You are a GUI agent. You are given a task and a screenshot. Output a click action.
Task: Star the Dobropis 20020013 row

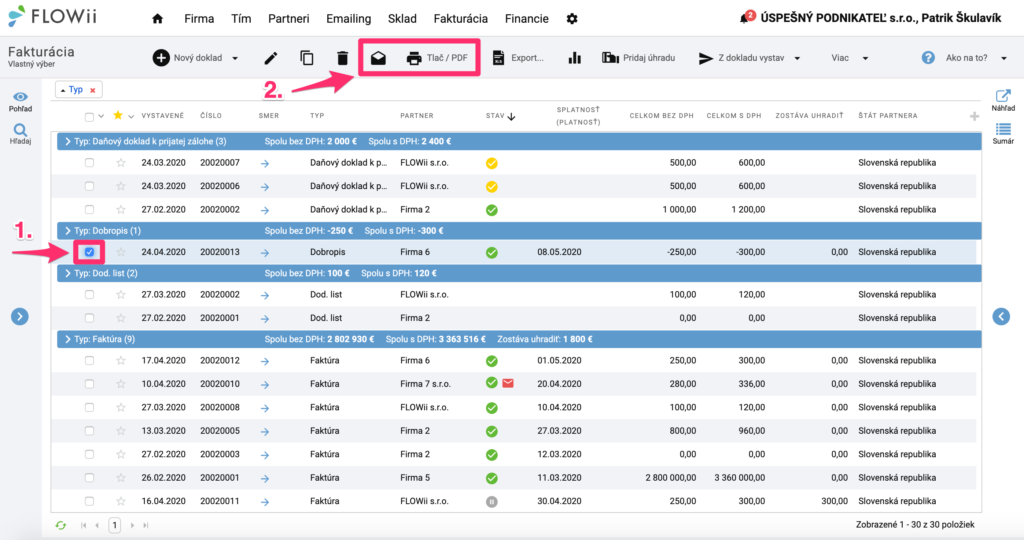(x=121, y=252)
